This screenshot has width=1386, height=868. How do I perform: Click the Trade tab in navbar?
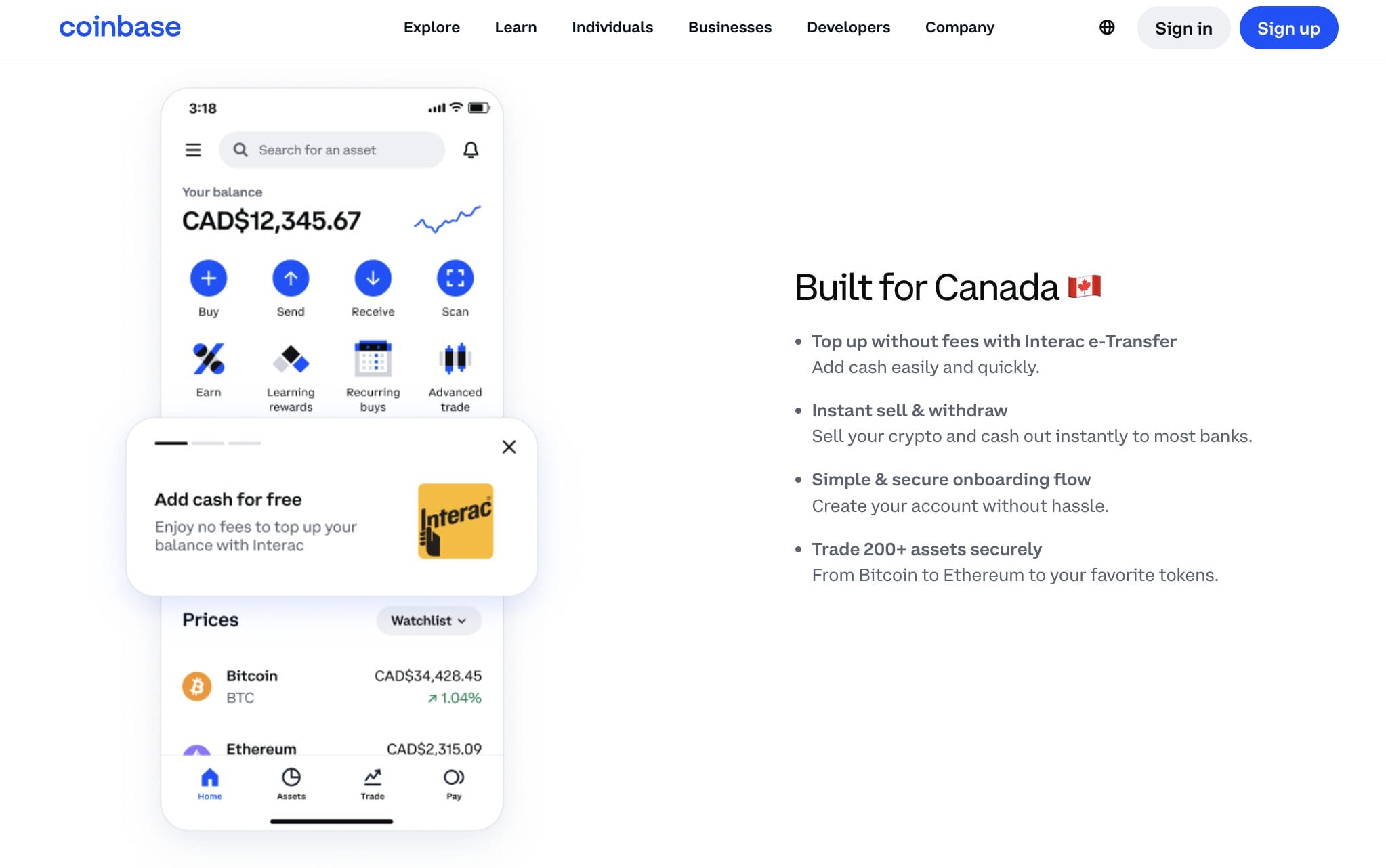tap(372, 783)
